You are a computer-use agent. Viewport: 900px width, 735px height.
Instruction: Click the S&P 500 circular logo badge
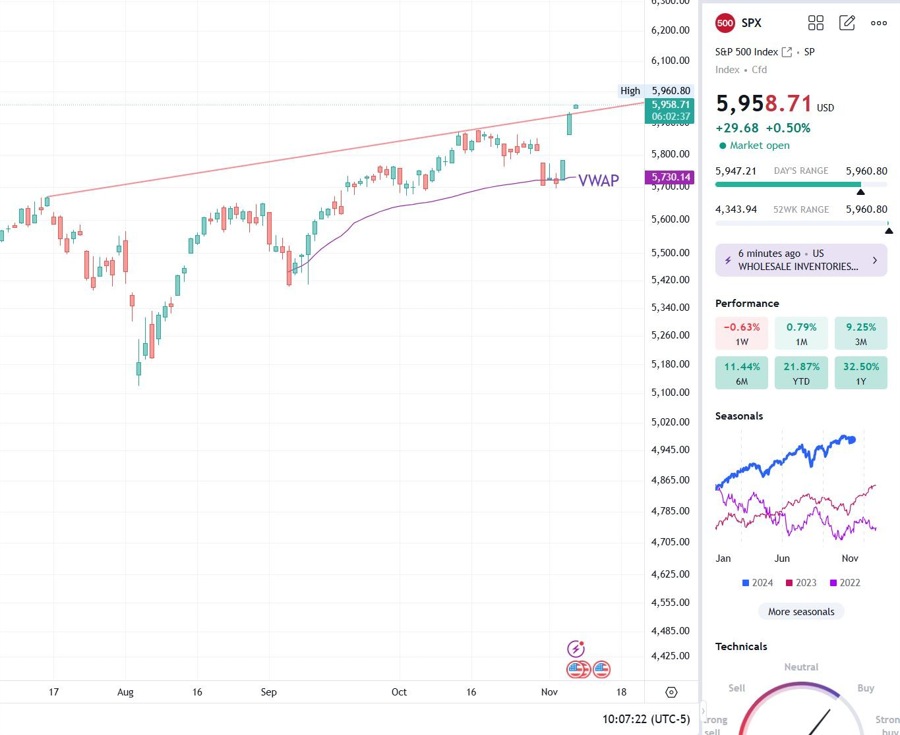pos(723,22)
